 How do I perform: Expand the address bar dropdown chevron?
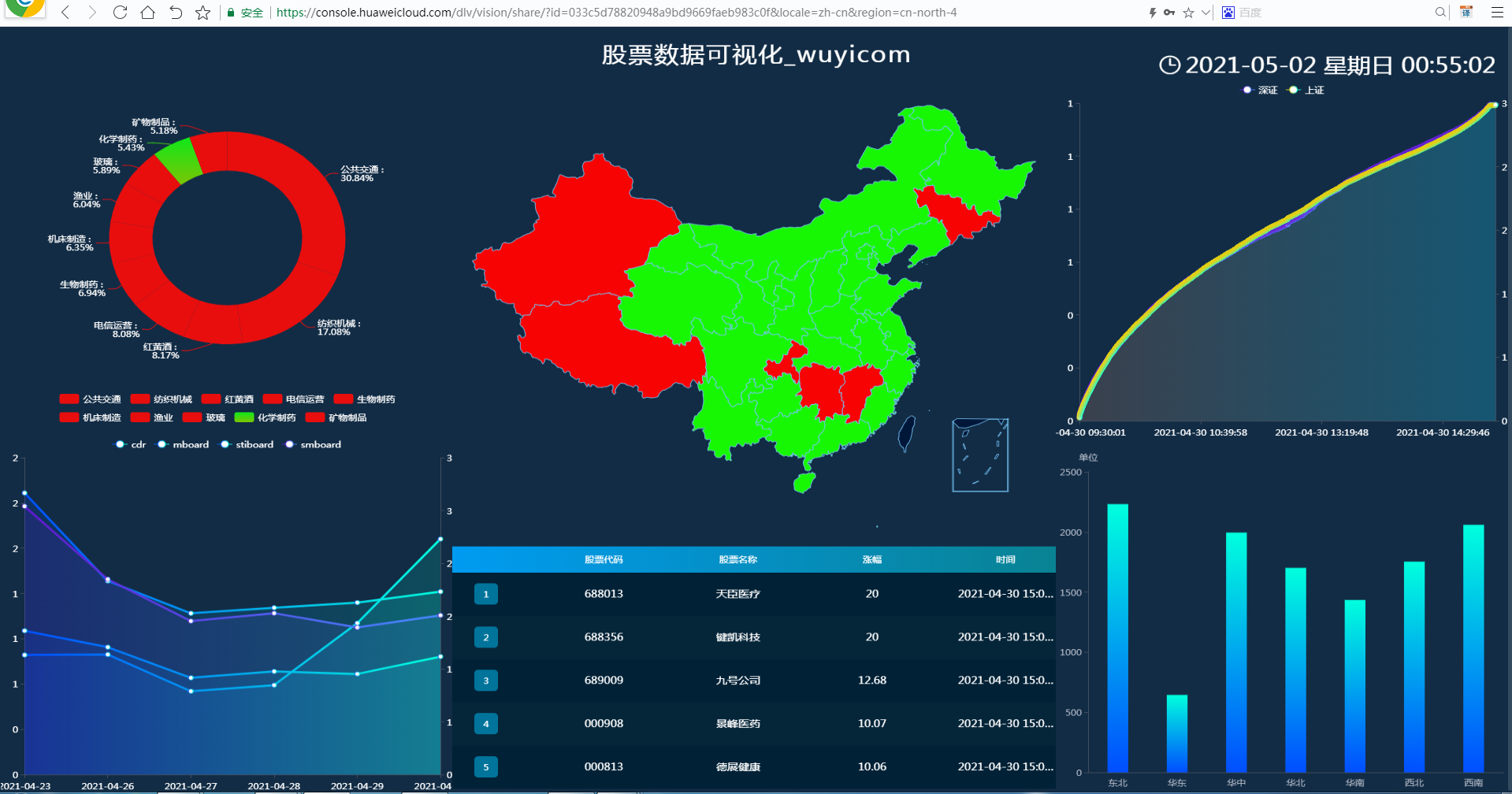(x=1206, y=13)
